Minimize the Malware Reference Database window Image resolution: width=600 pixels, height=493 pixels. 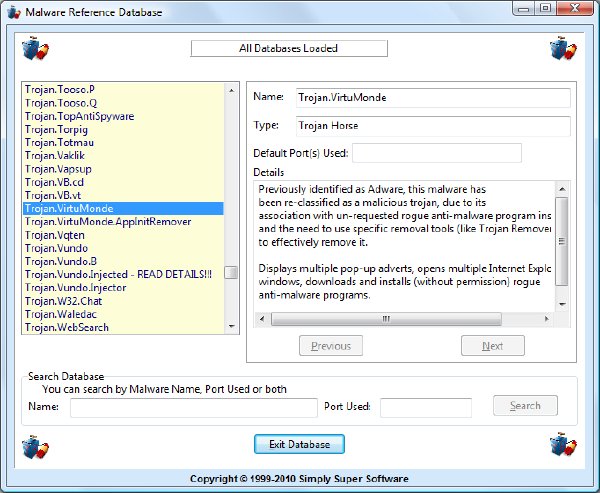pos(523,8)
